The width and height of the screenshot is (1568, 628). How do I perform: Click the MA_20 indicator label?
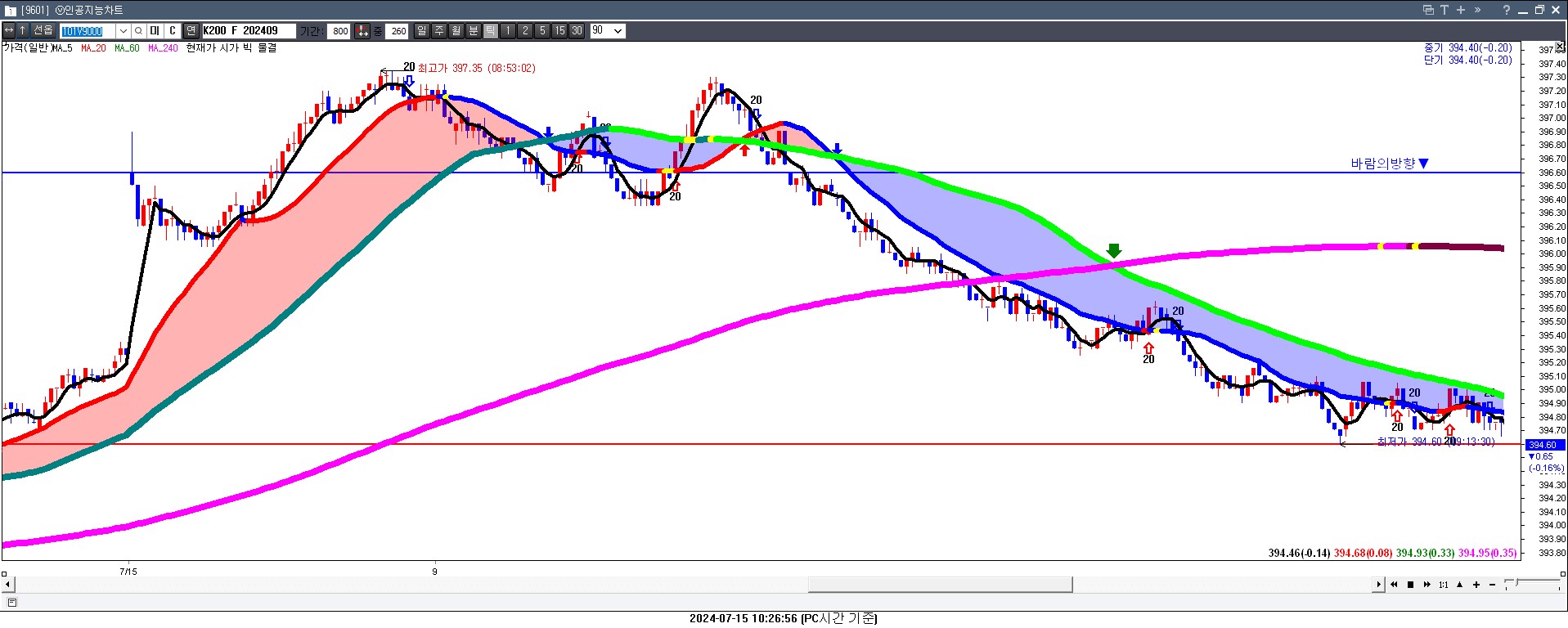93,48
